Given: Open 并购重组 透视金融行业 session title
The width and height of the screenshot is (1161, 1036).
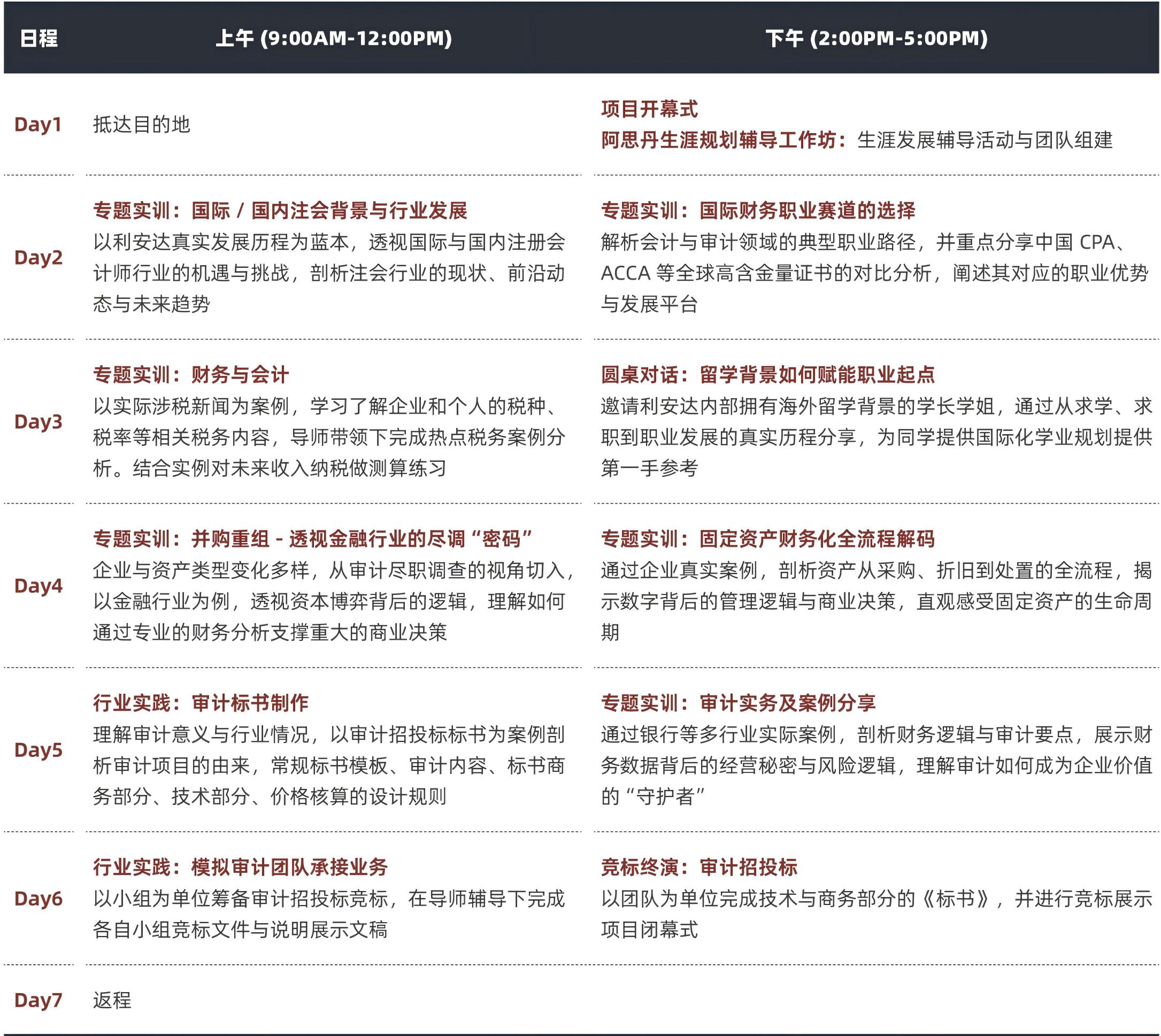Looking at the screenshot, I should tap(313, 538).
